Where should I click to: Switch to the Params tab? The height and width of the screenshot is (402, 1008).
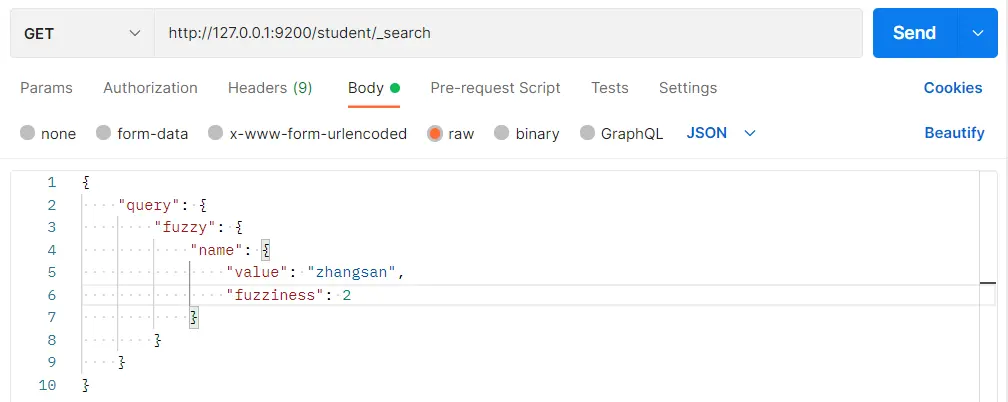[46, 88]
